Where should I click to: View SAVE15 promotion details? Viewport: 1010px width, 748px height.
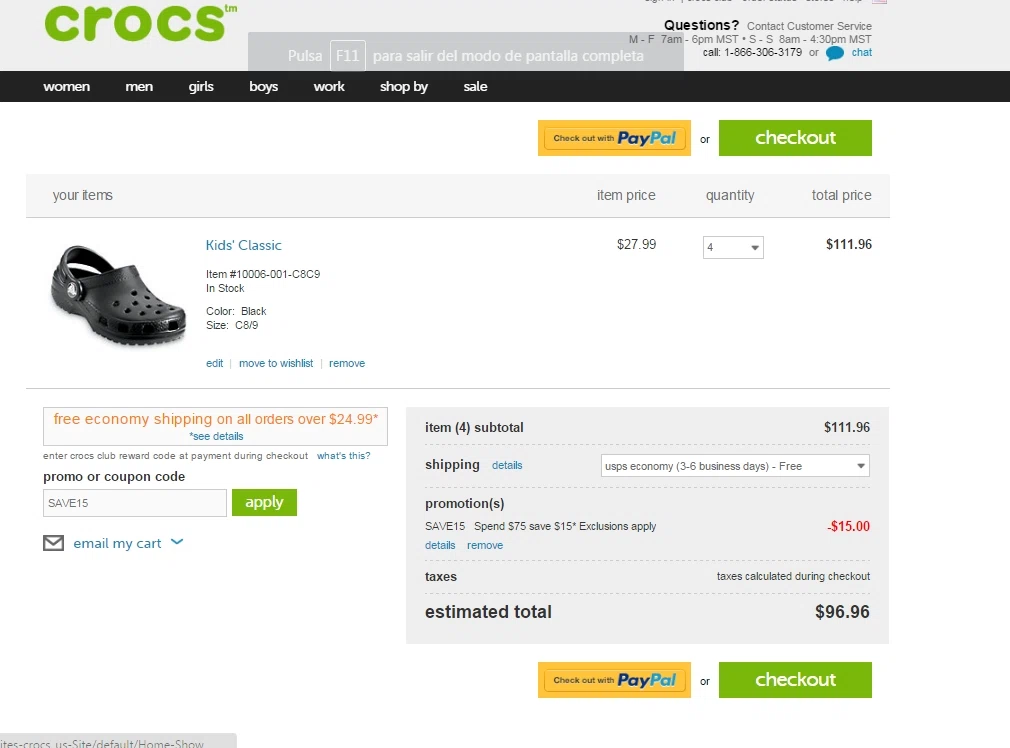[x=440, y=545]
